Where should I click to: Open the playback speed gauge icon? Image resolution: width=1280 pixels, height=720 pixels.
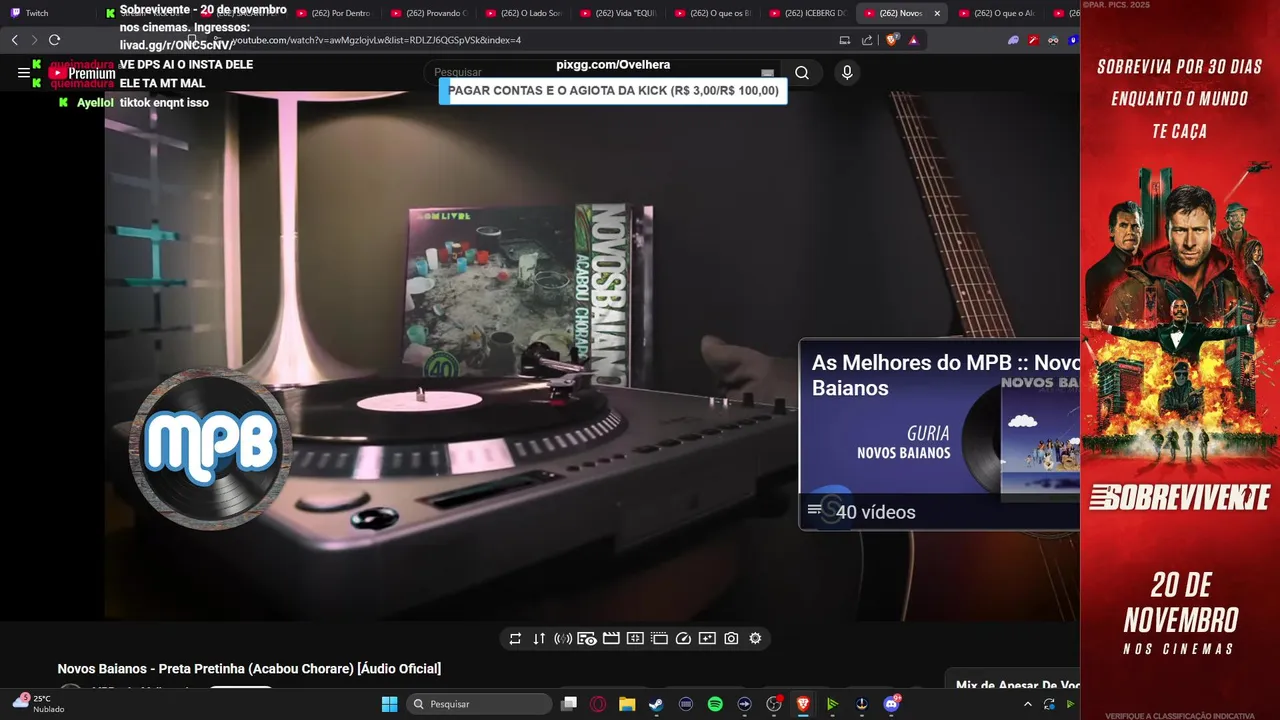click(x=683, y=639)
